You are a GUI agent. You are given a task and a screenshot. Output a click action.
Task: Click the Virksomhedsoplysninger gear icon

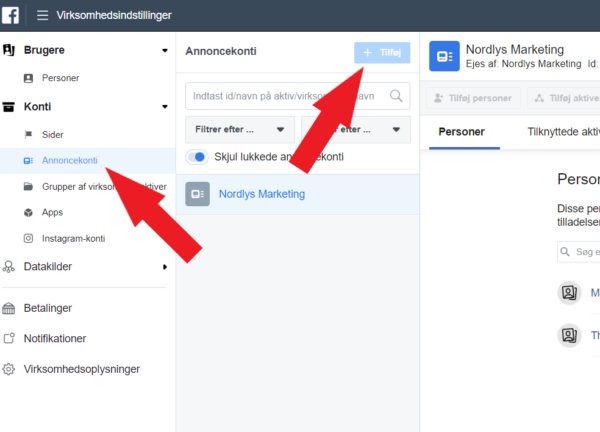[x=8, y=369]
